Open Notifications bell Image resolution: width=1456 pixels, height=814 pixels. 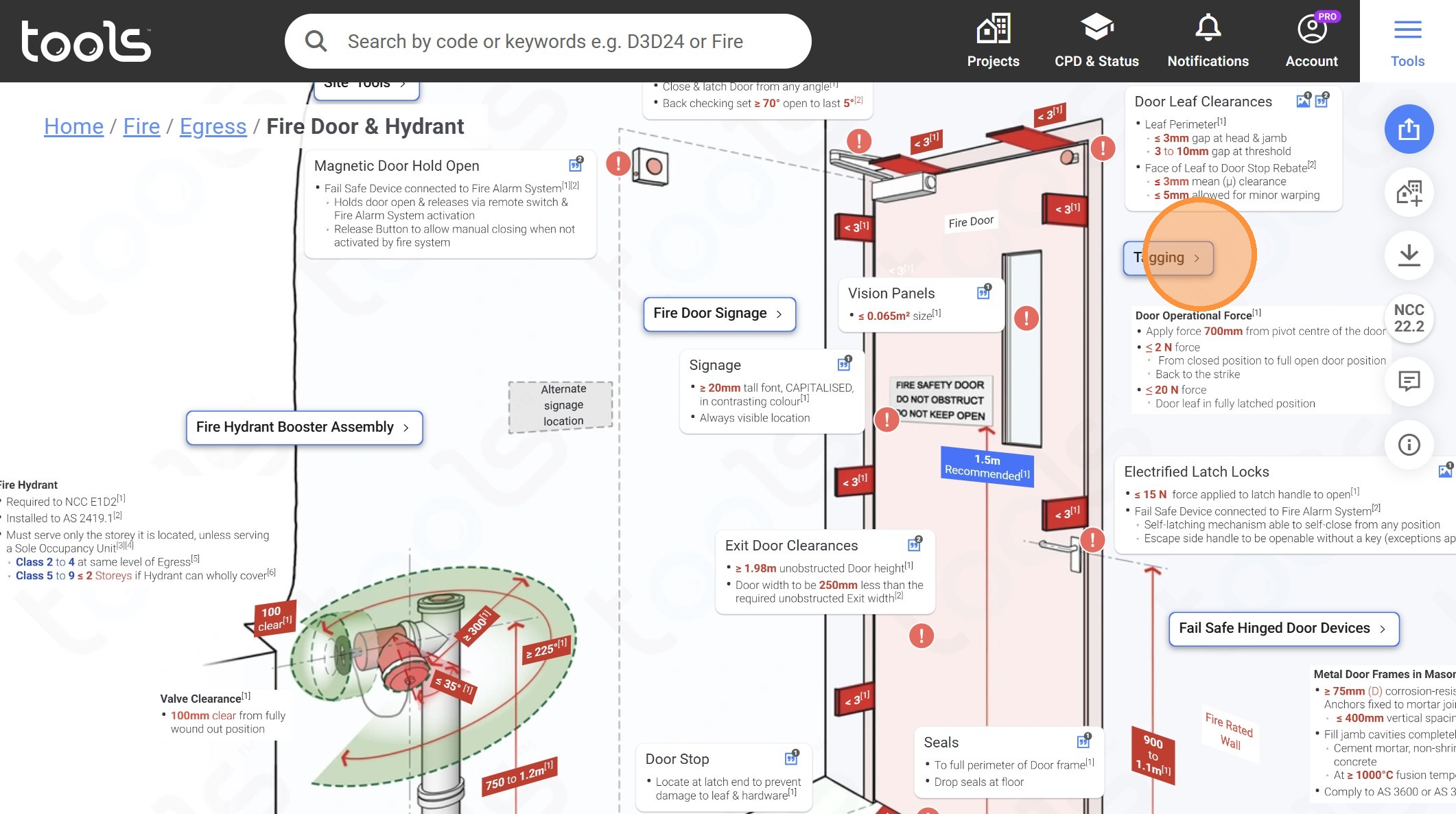pos(1208,41)
